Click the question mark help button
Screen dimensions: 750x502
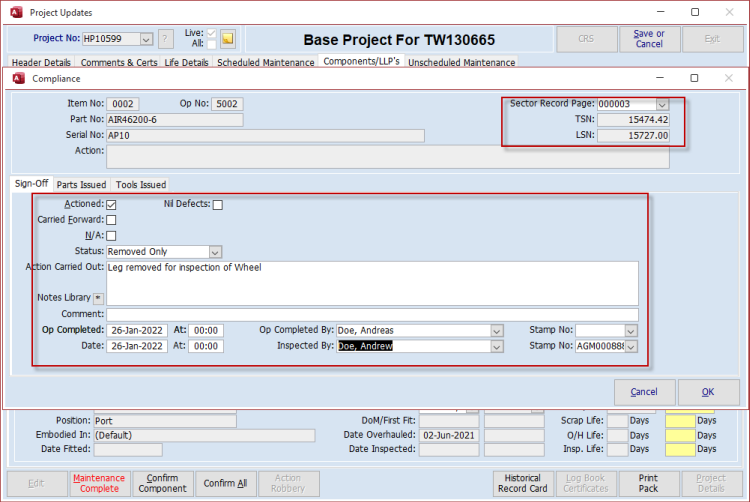coord(166,39)
